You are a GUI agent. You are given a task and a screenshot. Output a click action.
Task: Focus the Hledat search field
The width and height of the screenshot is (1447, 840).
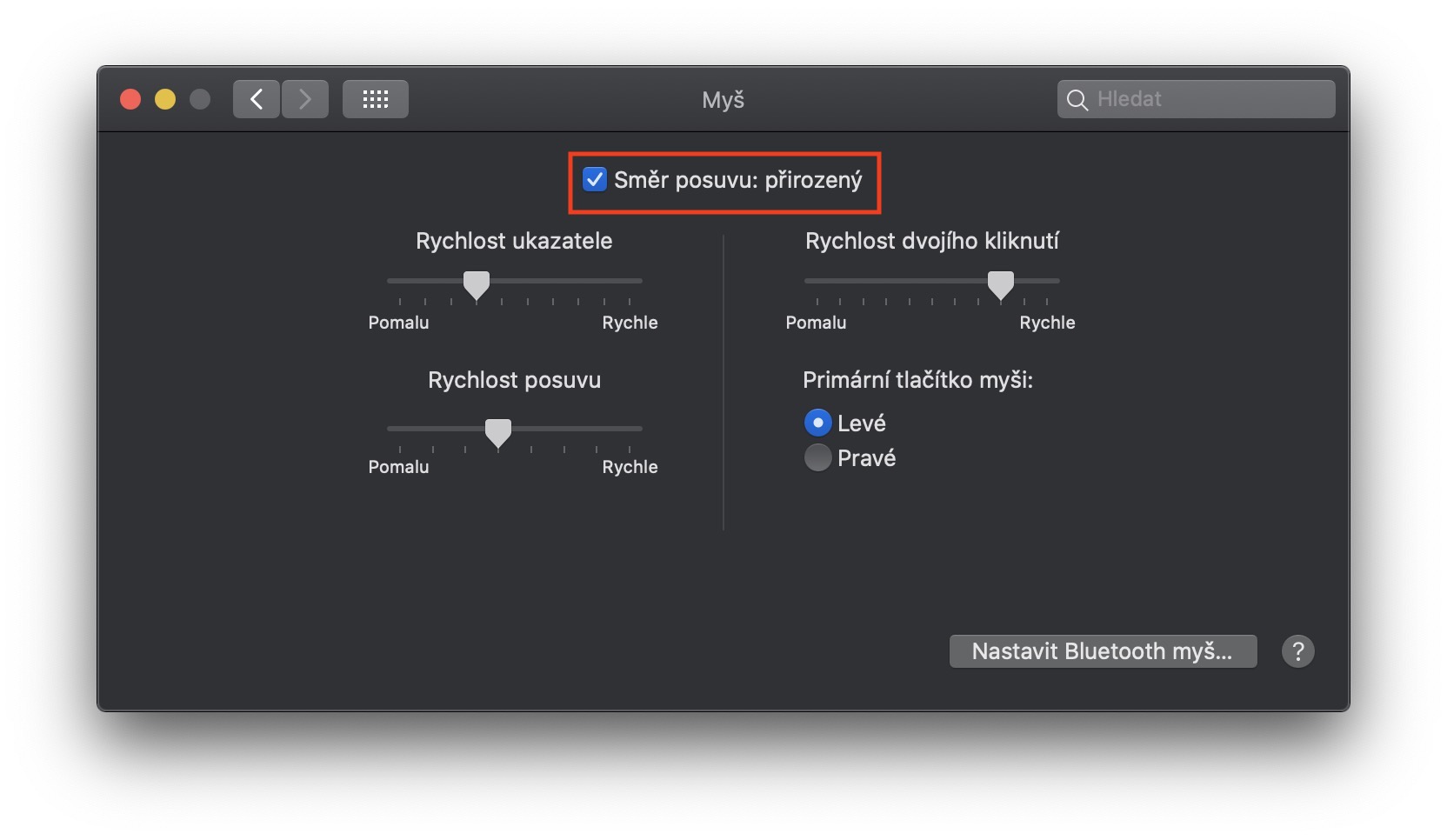point(1209,99)
